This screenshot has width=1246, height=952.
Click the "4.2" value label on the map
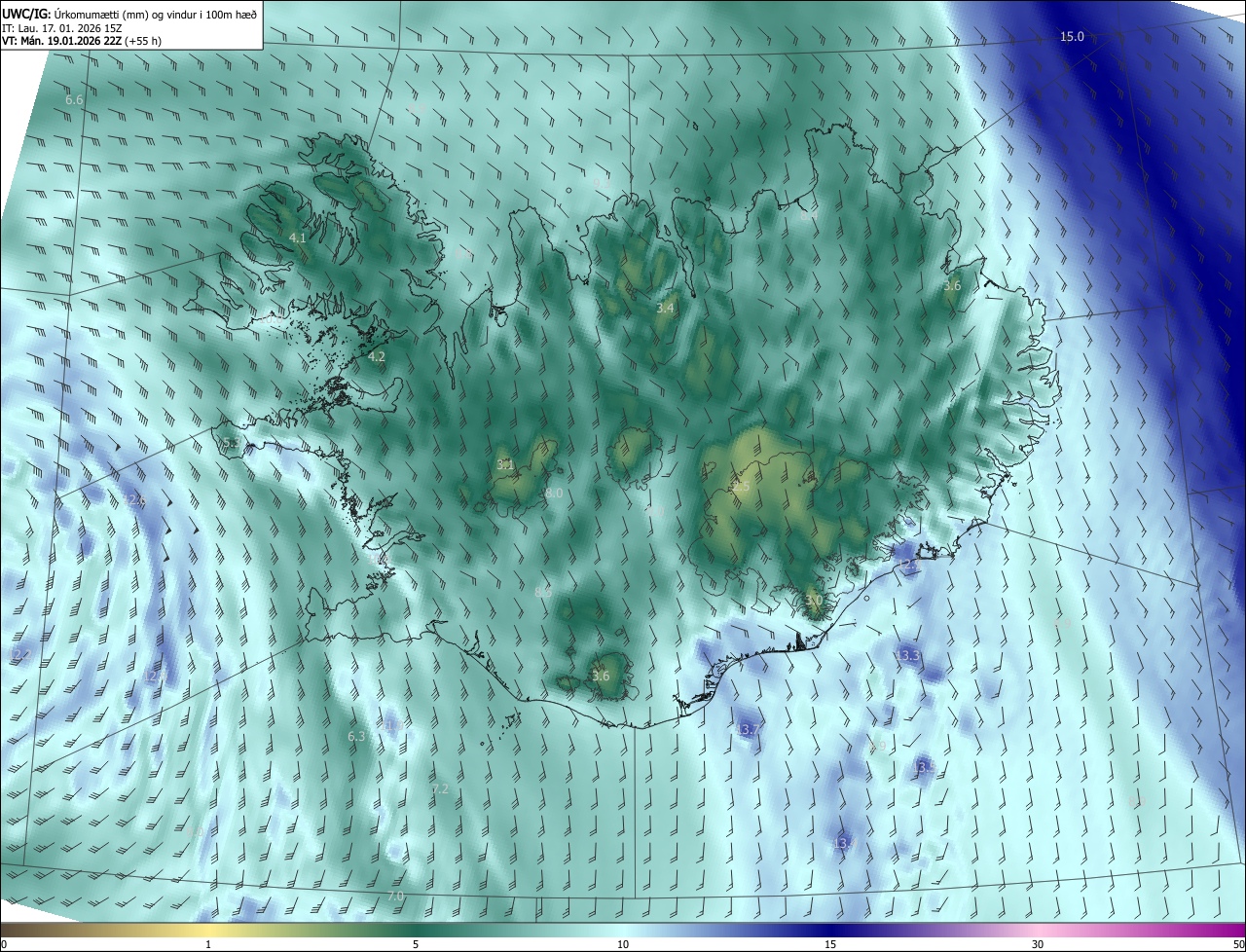[377, 357]
